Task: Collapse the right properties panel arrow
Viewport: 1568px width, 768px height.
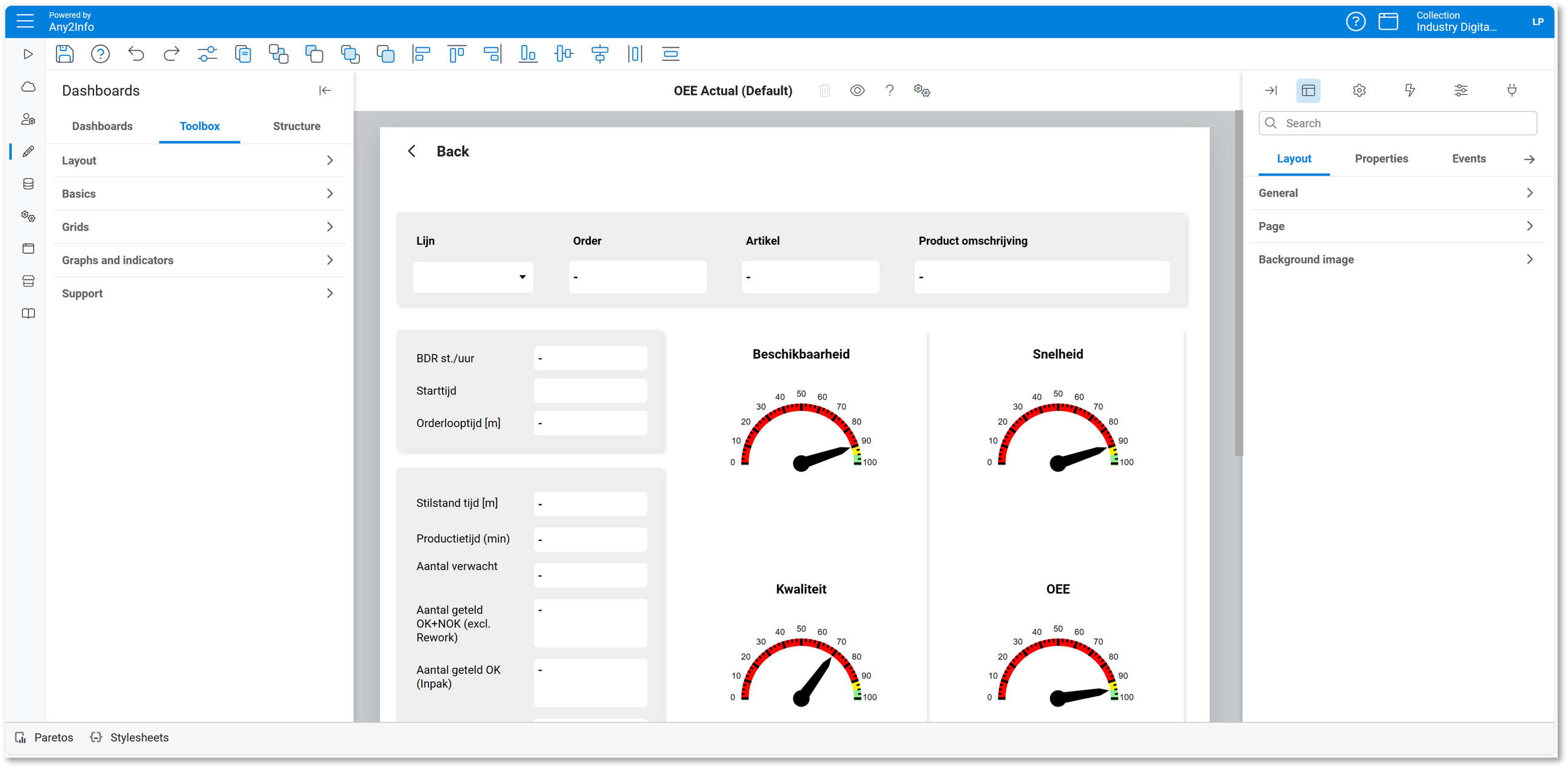Action: pyautogui.click(x=1271, y=90)
